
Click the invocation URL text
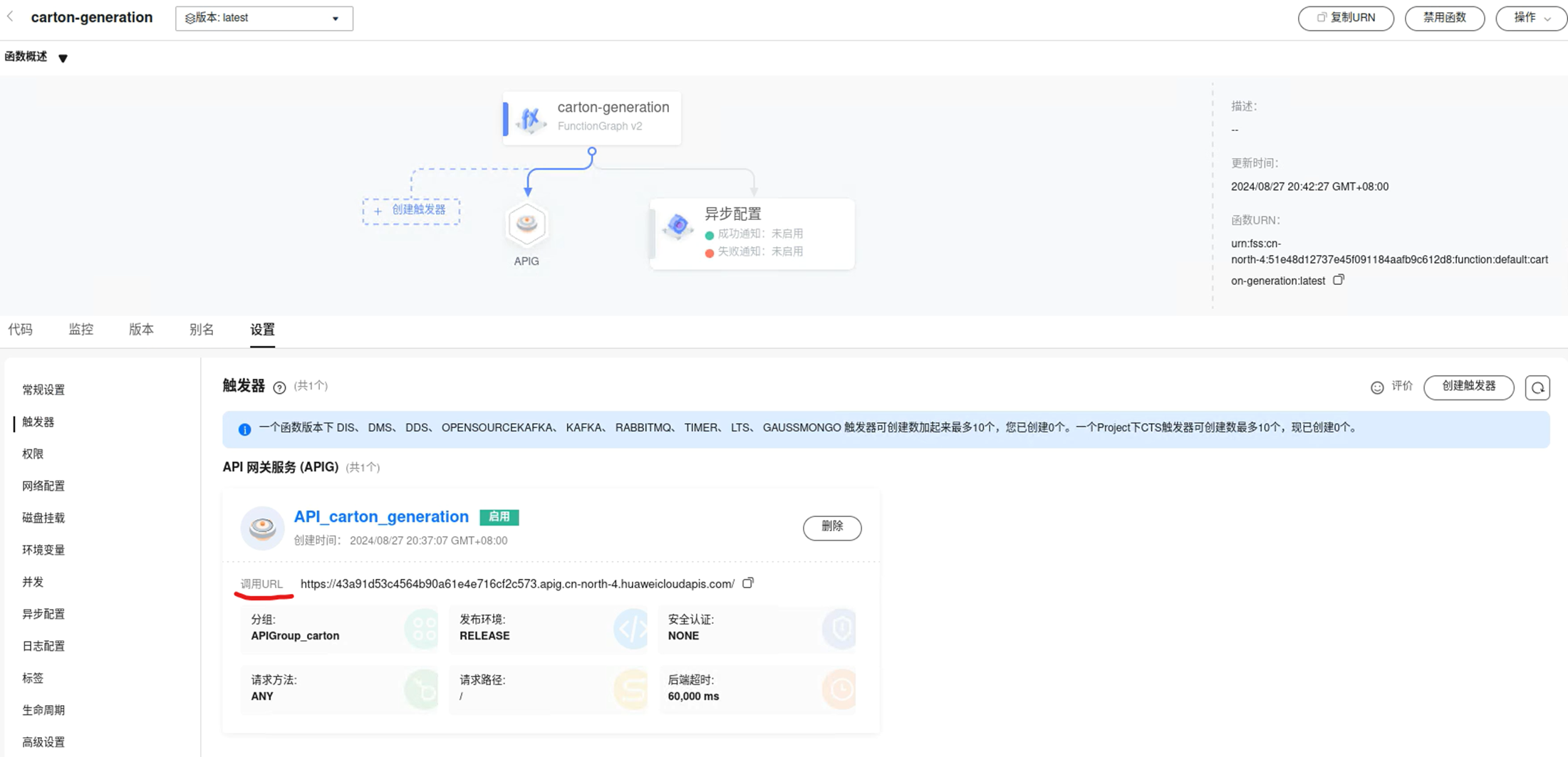517,584
